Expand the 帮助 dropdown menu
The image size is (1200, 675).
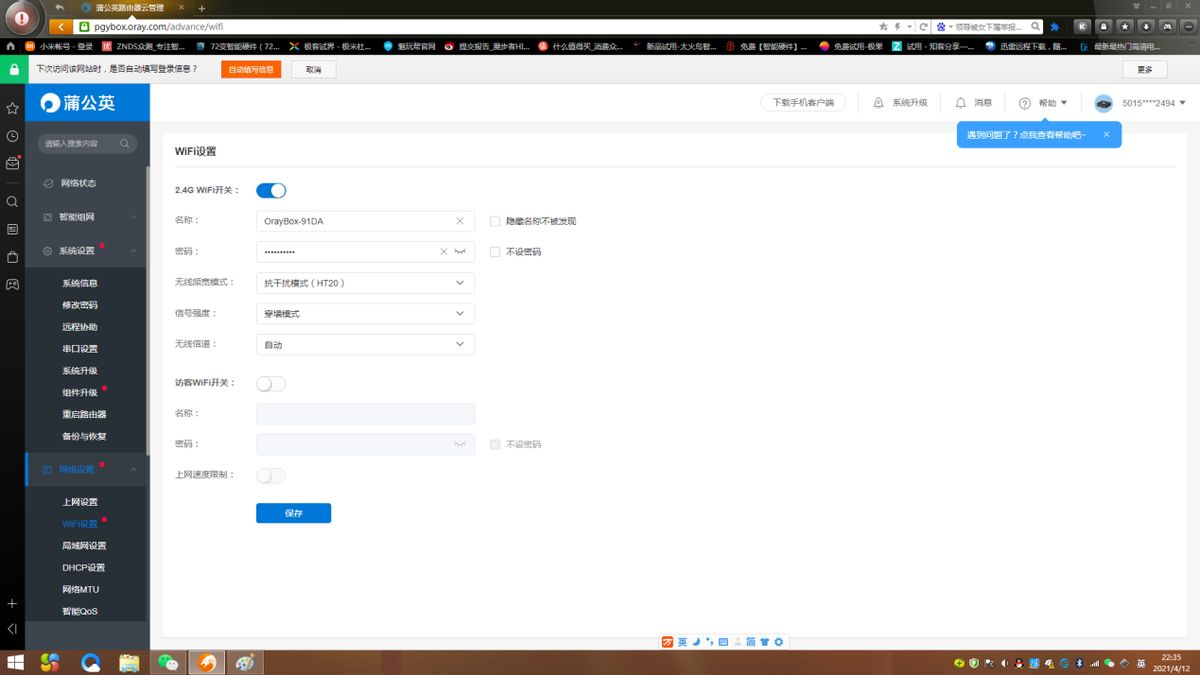(x=1044, y=103)
